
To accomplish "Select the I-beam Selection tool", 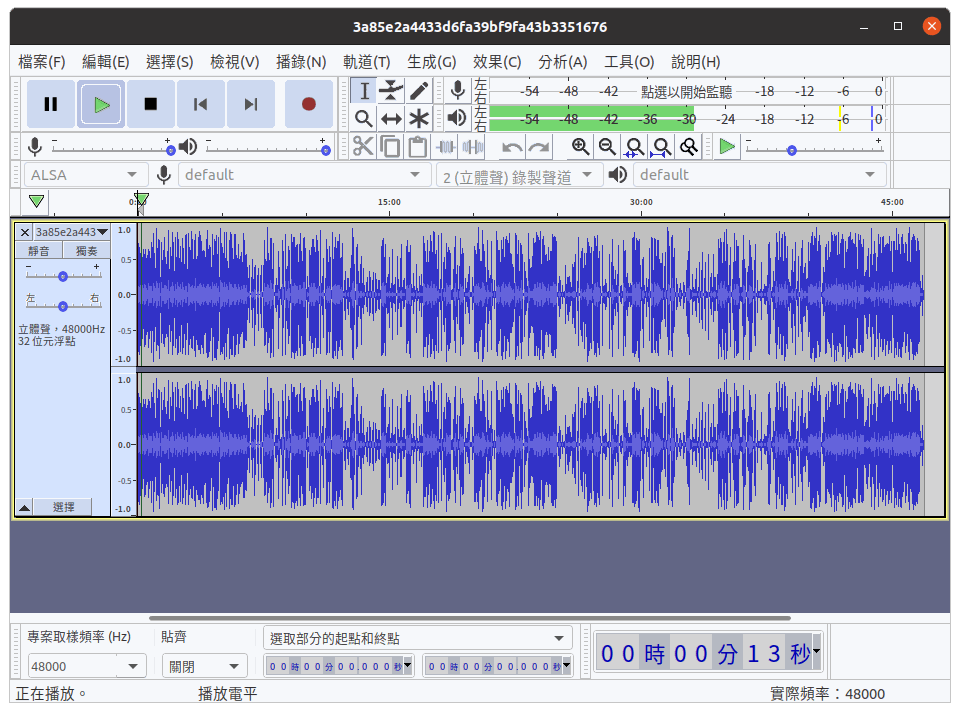I will coord(364,91).
